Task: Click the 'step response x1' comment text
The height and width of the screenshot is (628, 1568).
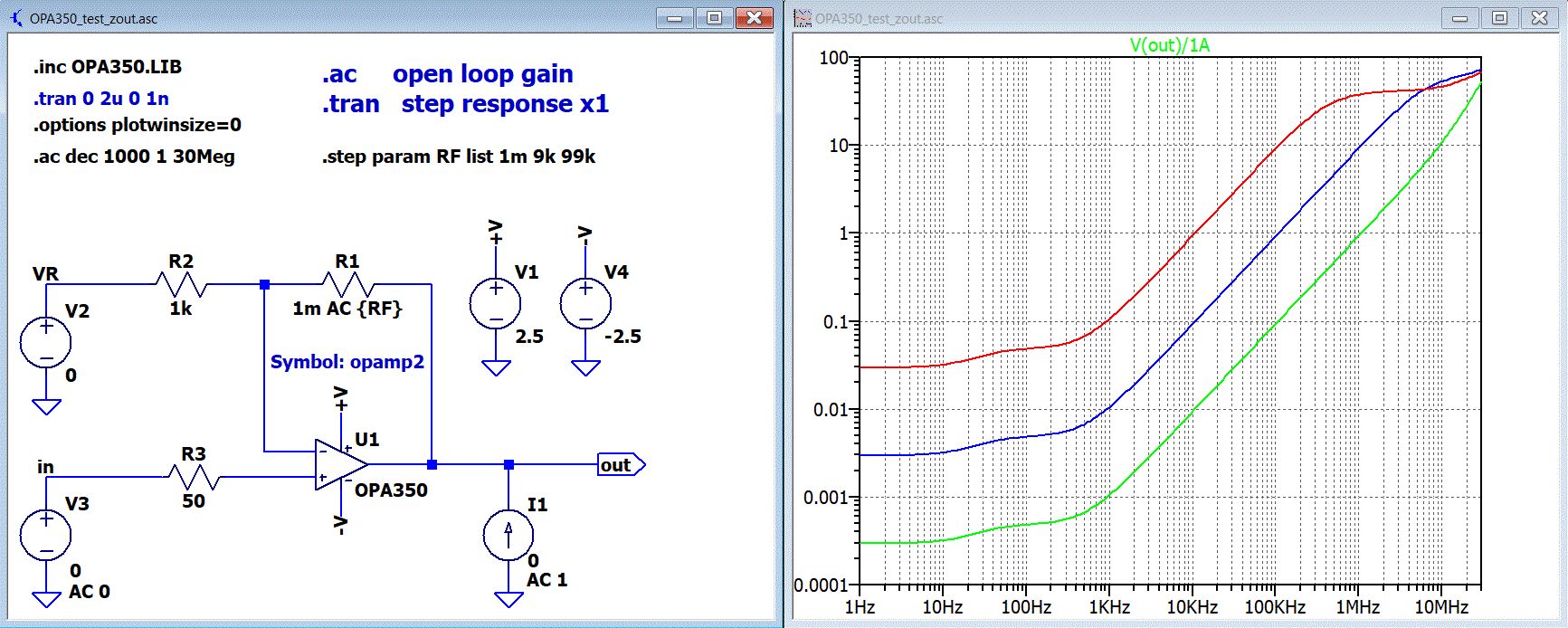Action: click(505, 104)
